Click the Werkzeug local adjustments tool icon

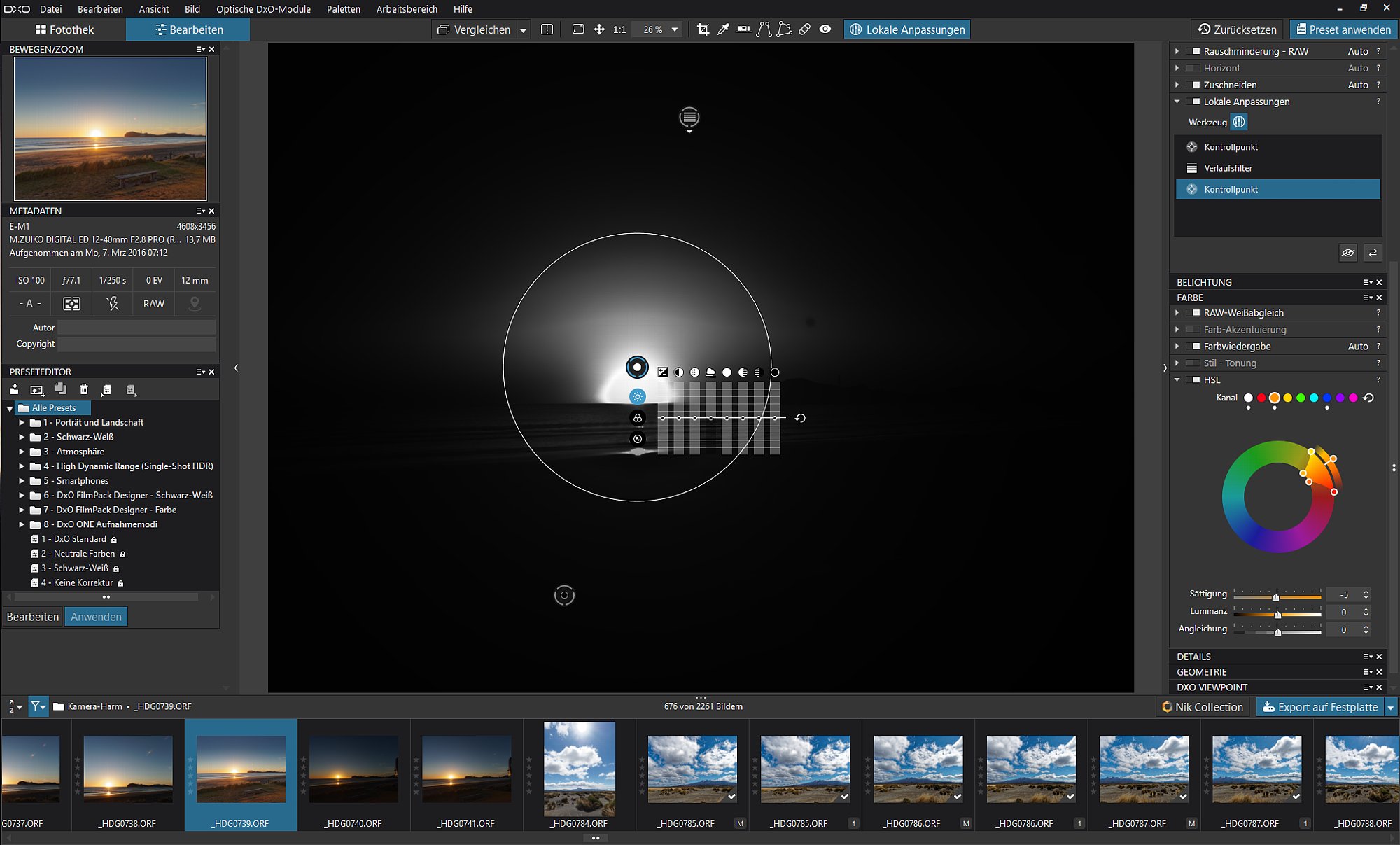(x=1239, y=122)
